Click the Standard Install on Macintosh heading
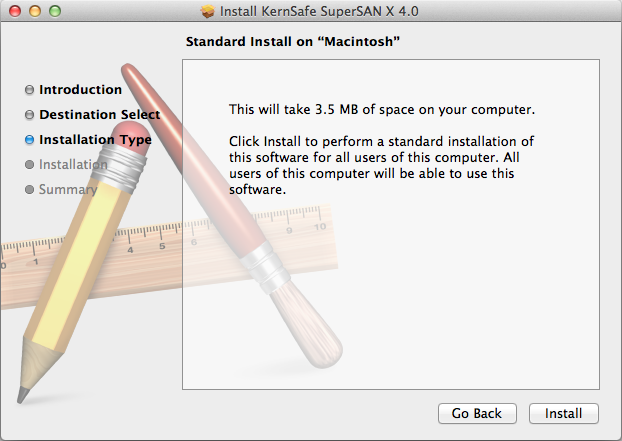The image size is (622, 441). (293, 42)
